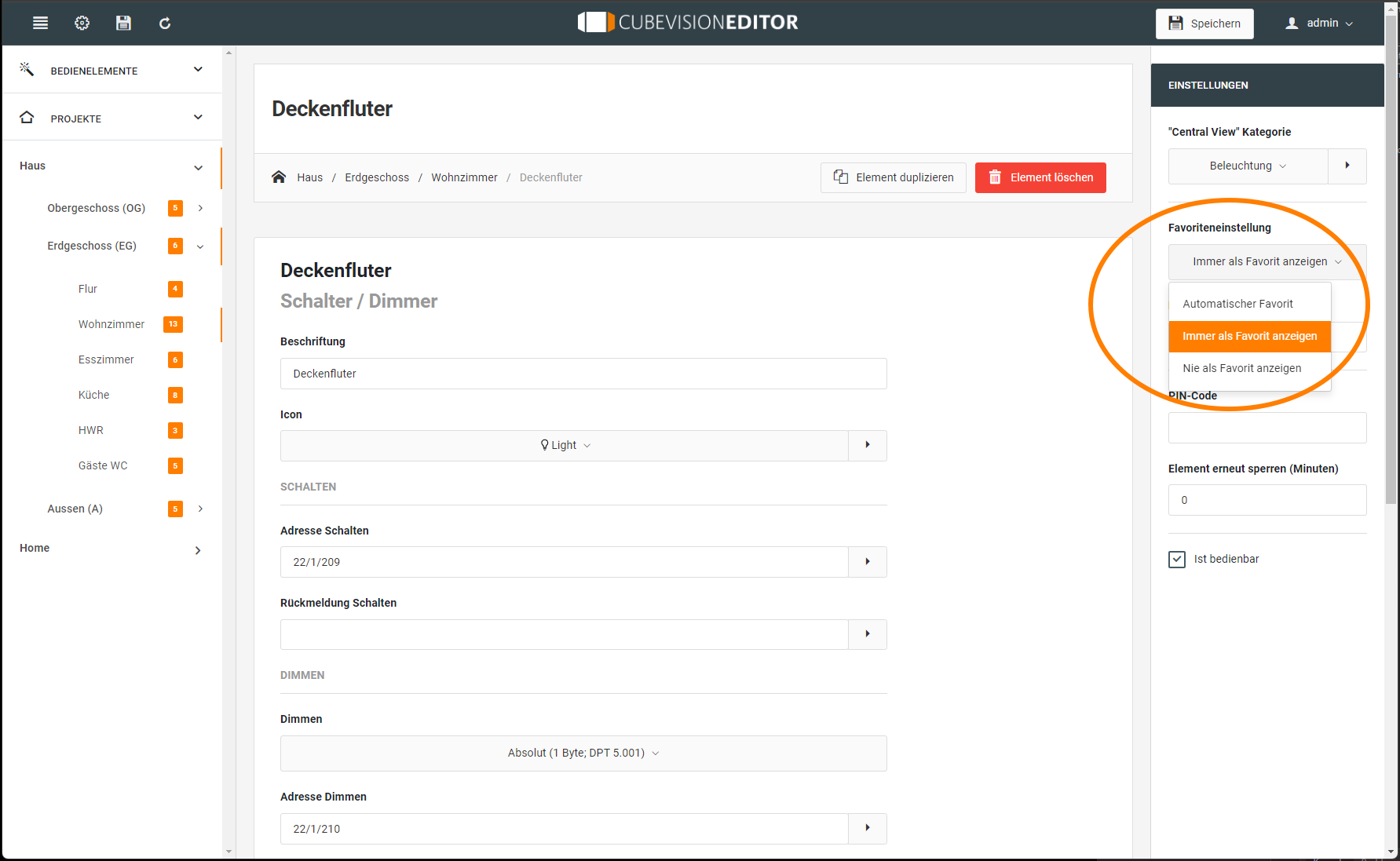Expand the Aussen (A) chevron
The image size is (1400, 861).
[201, 509]
